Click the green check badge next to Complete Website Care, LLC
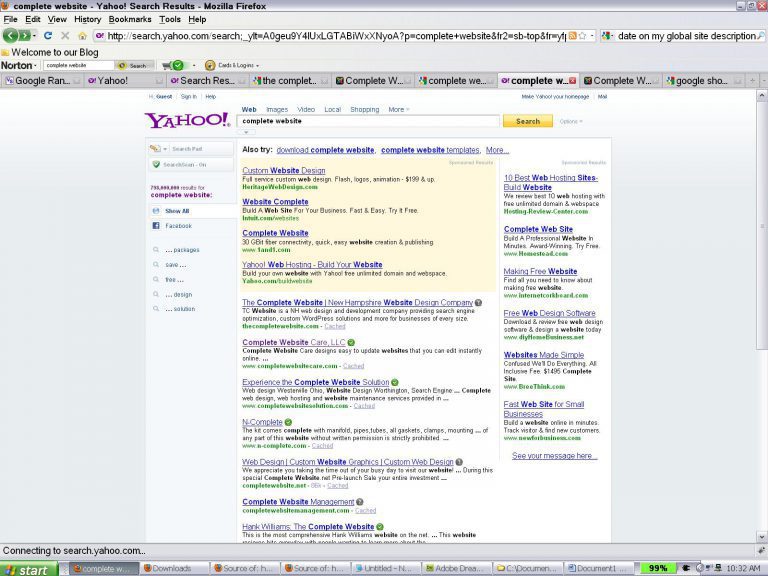Image resolution: width=768 pixels, height=576 pixels. 351,342
